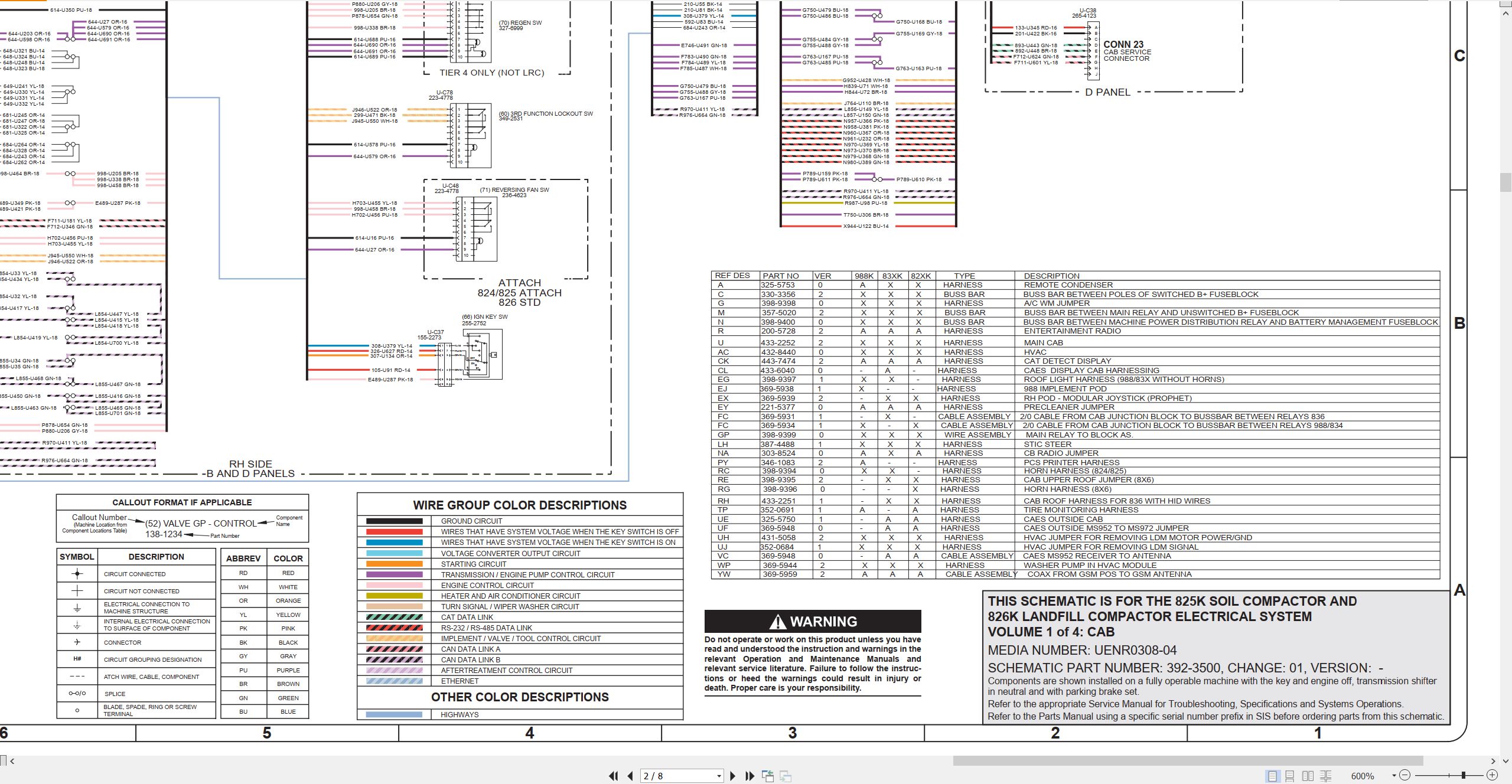The image size is (1512, 784).
Task: Click the MAIN CAB description in parts table
Action: click(x=1043, y=342)
